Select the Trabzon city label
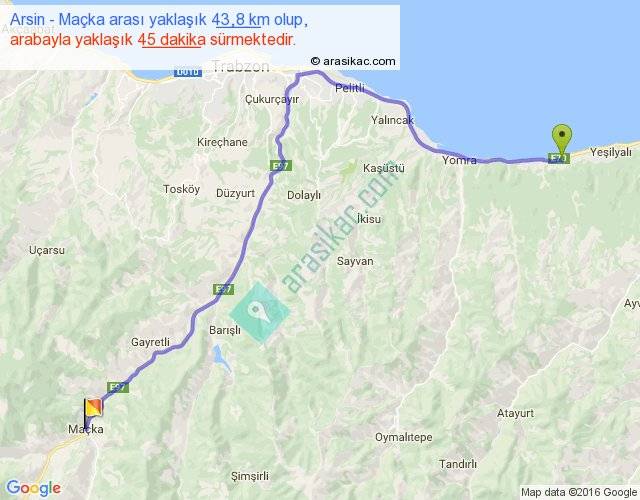The height and width of the screenshot is (500, 640). pos(241,67)
